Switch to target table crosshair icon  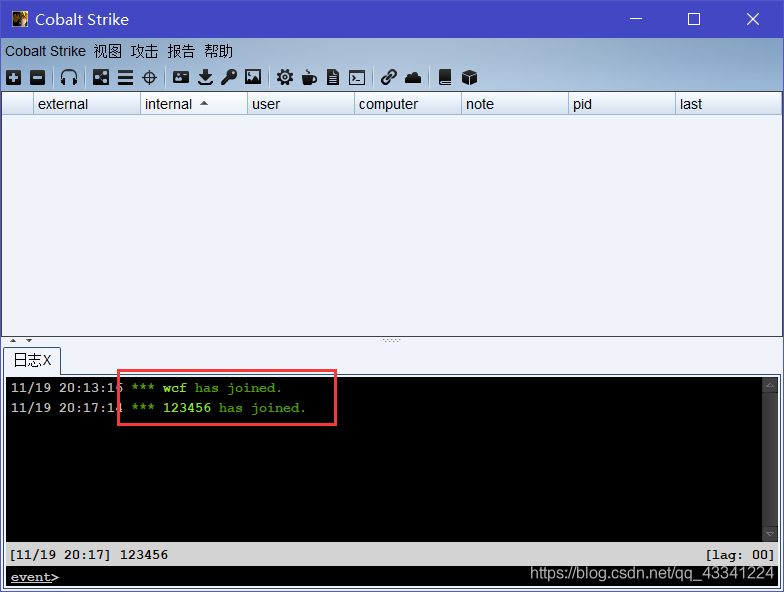[150, 78]
